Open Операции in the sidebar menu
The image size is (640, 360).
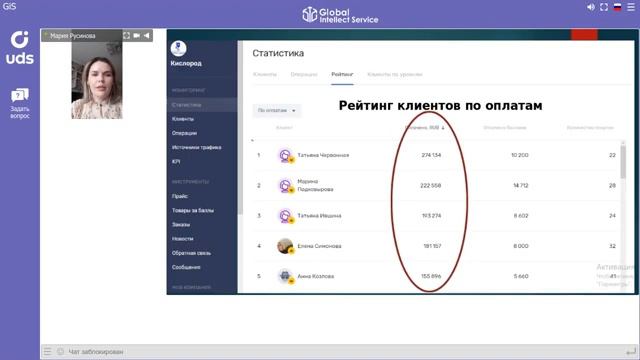(x=184, y=133)
